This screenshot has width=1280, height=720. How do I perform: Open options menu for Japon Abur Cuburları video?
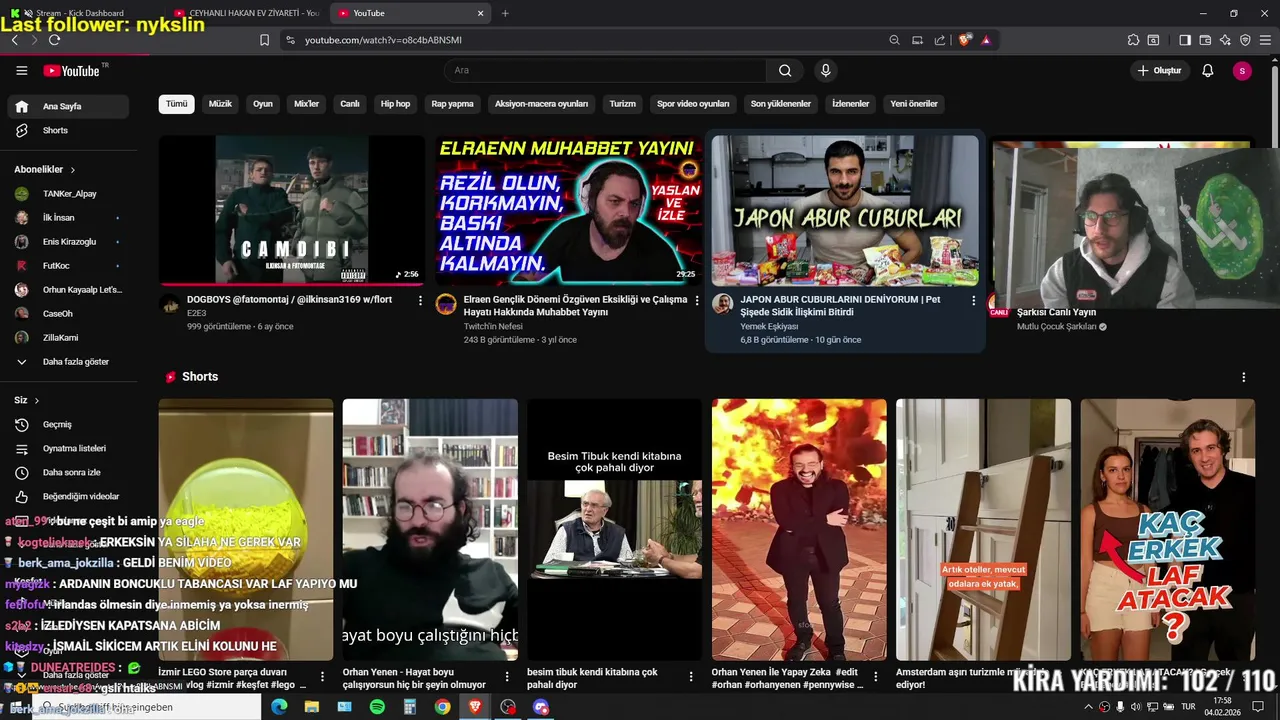973,300
